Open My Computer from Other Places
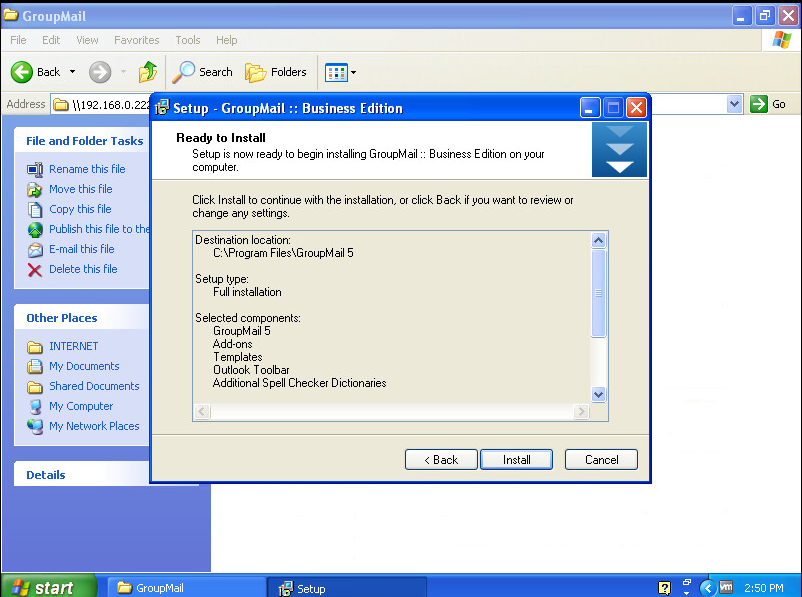 pos(81,406)
